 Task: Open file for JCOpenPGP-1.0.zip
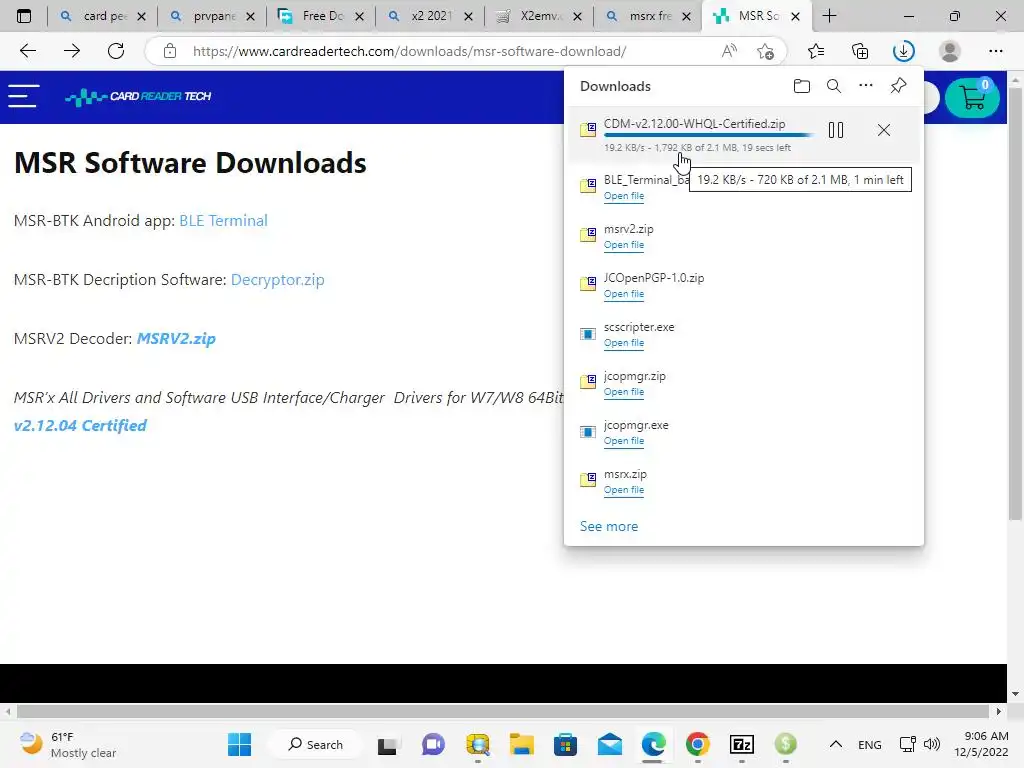coord(624,294)
